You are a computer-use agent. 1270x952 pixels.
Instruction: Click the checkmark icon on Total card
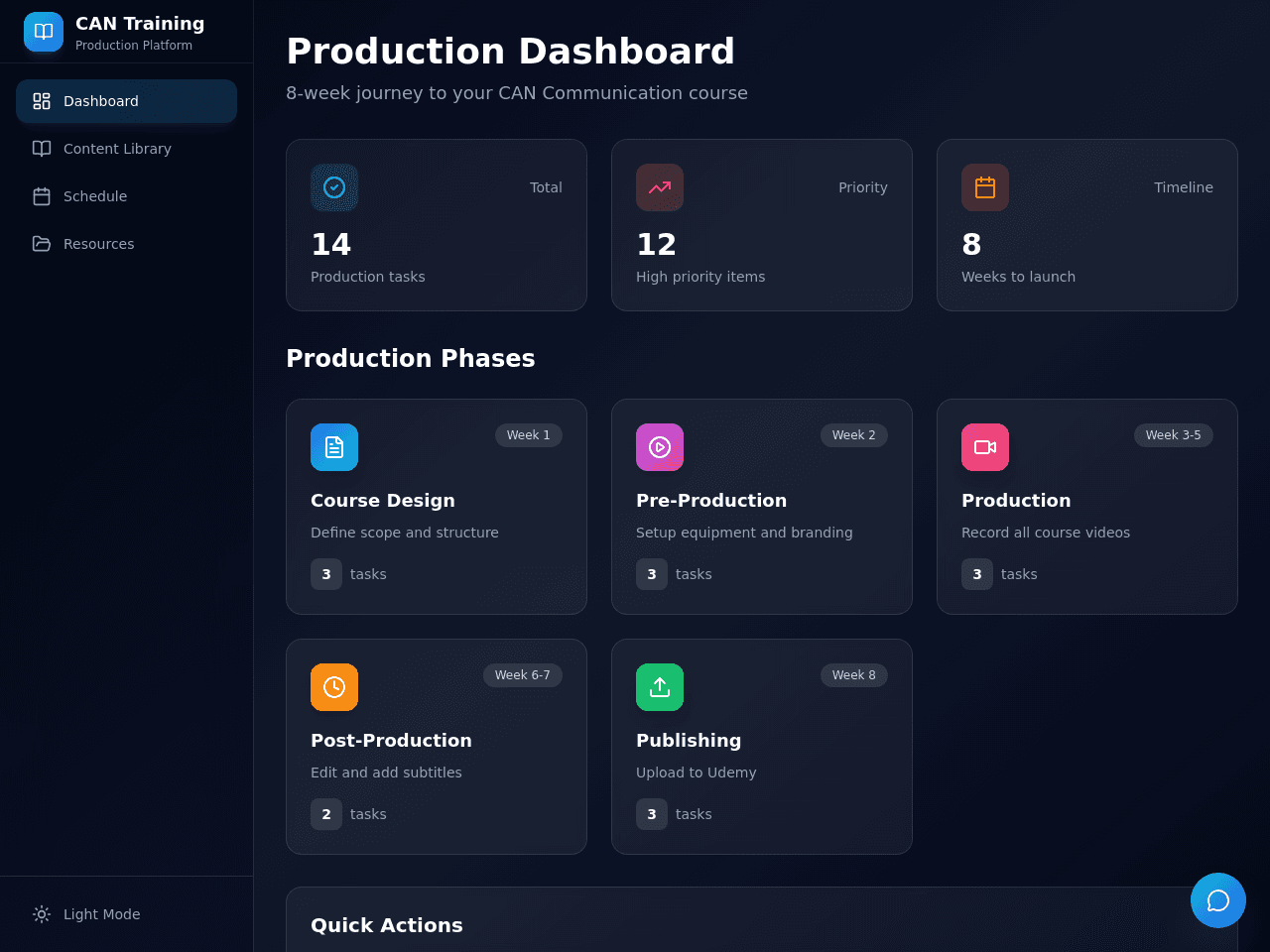(x=334, y=187)
